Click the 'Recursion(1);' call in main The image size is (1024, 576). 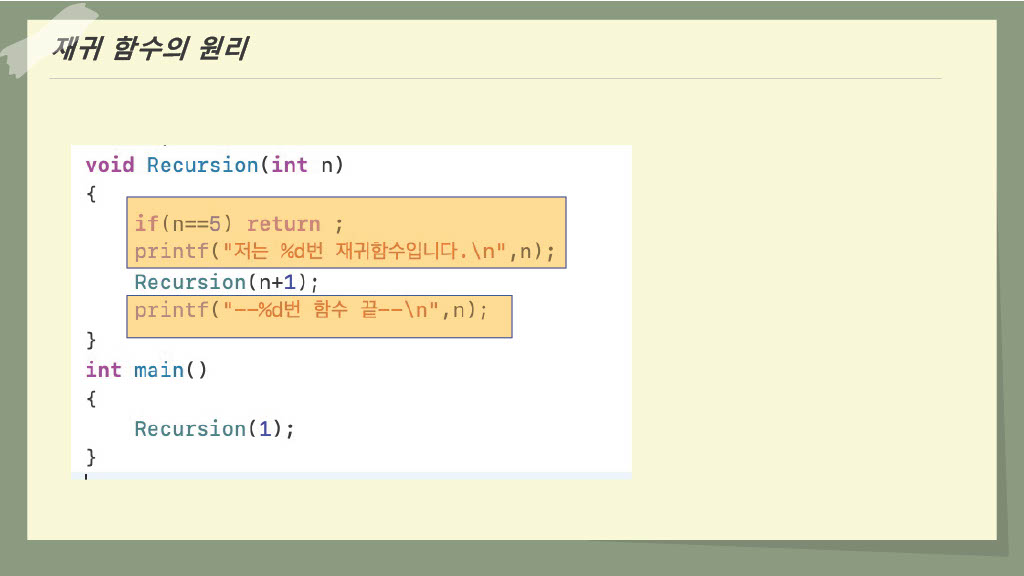tap(214, 429)
